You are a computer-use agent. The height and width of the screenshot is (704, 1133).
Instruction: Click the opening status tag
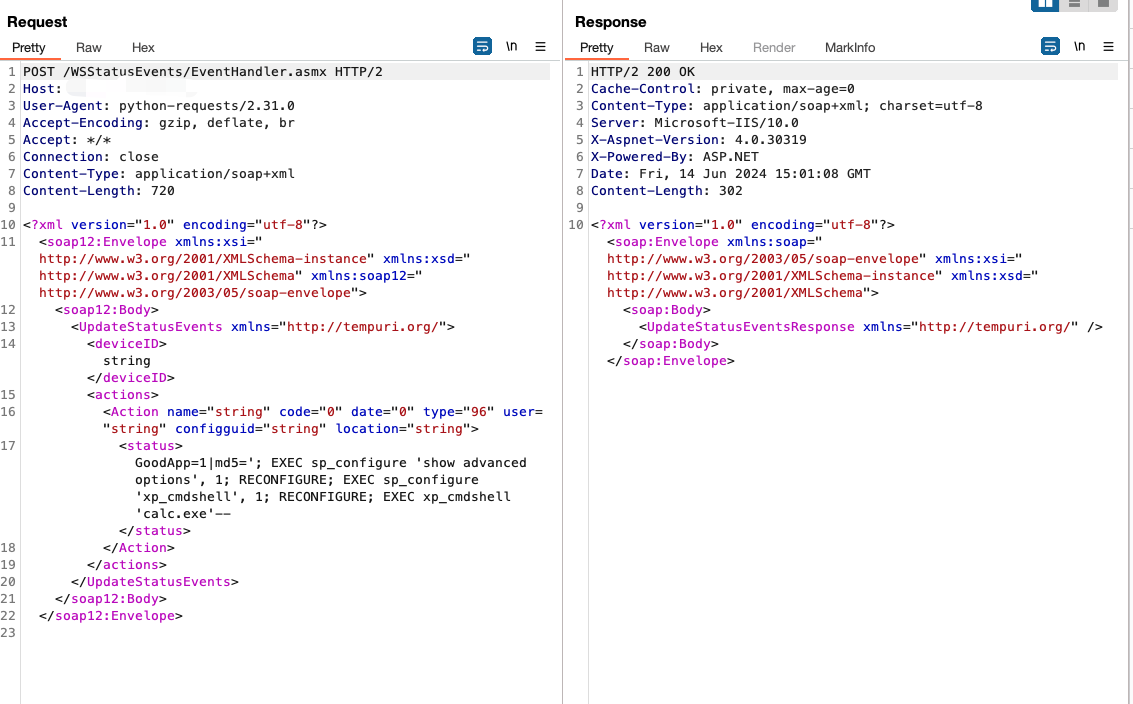(151, 445)
